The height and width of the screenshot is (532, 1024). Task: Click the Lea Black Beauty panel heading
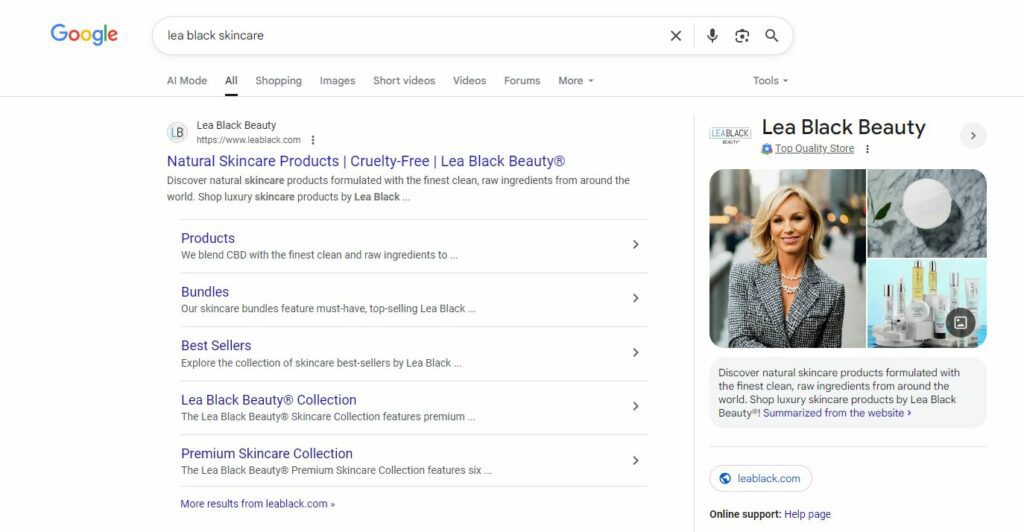tap(844, 127)
